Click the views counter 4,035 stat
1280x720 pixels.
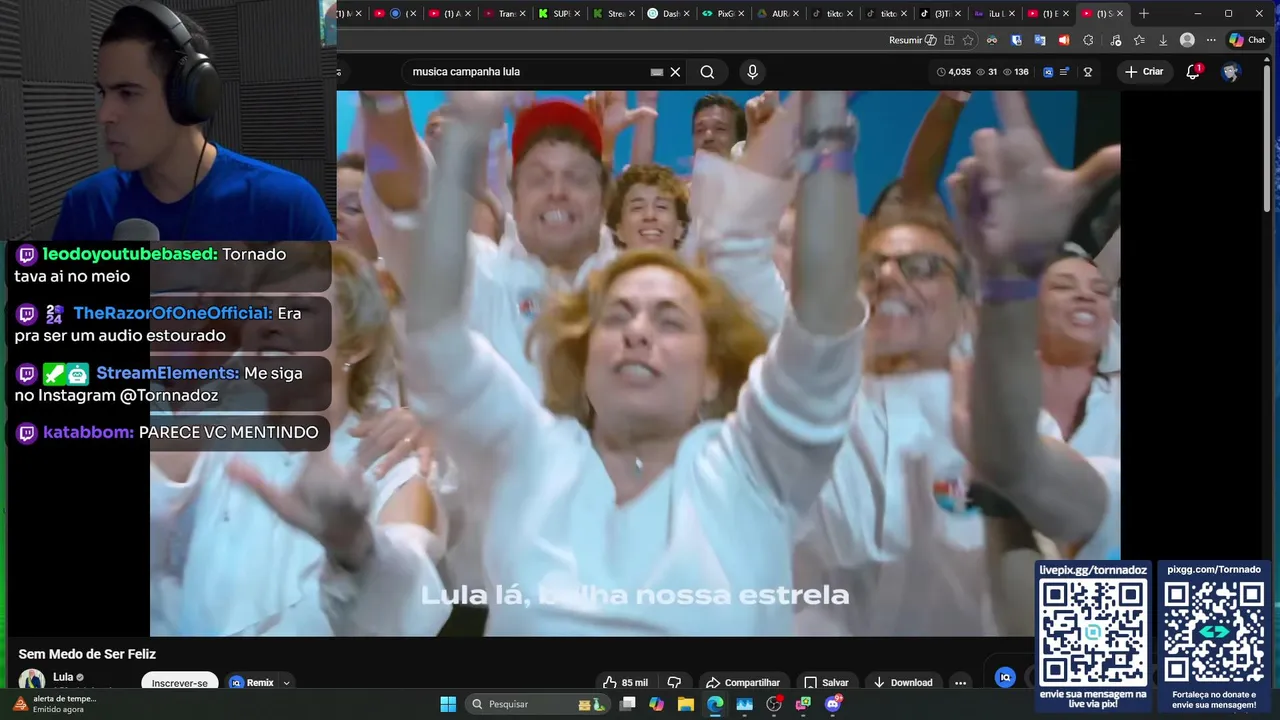tap(954, 72)
